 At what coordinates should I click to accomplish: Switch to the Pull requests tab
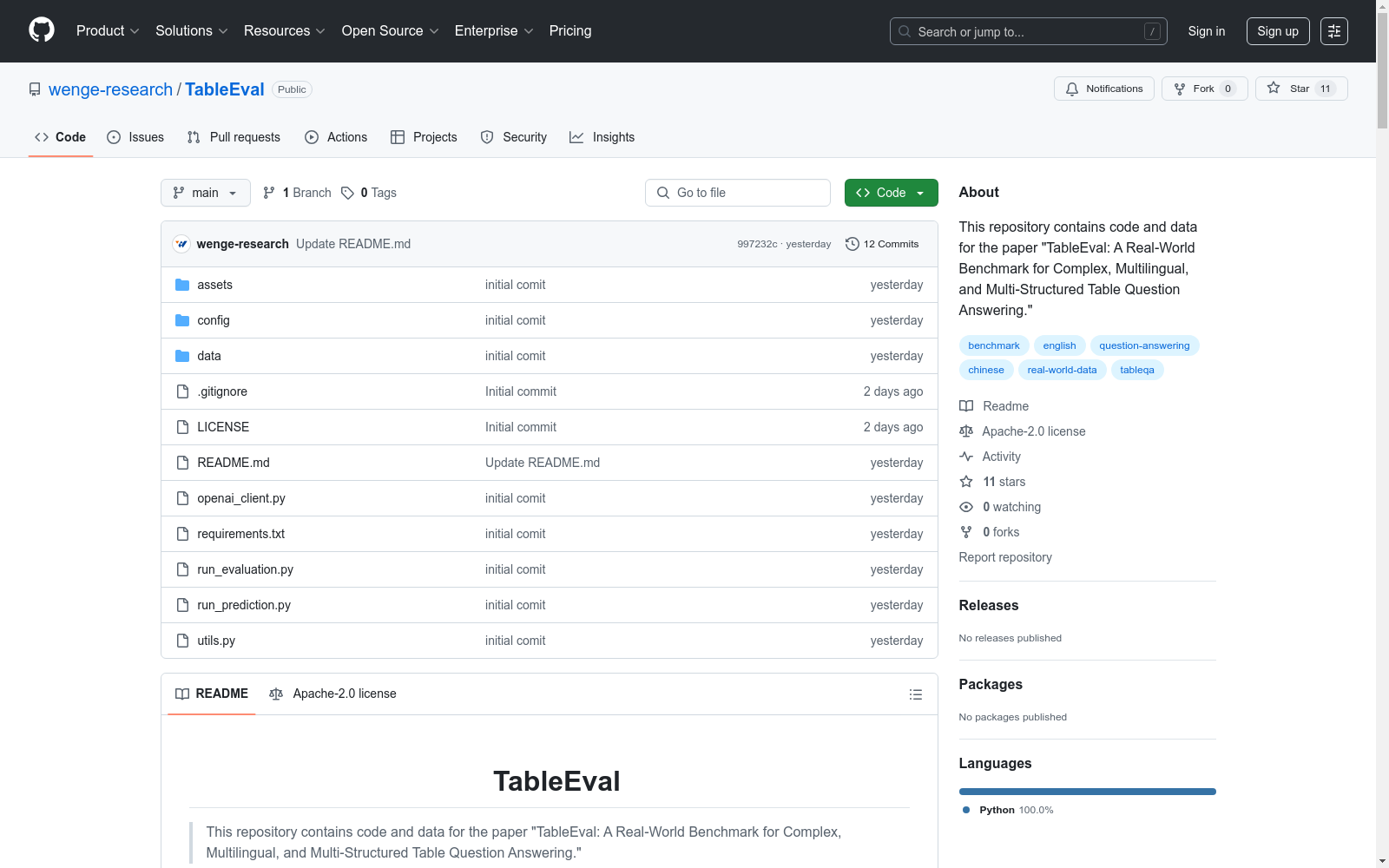point(244,137)
